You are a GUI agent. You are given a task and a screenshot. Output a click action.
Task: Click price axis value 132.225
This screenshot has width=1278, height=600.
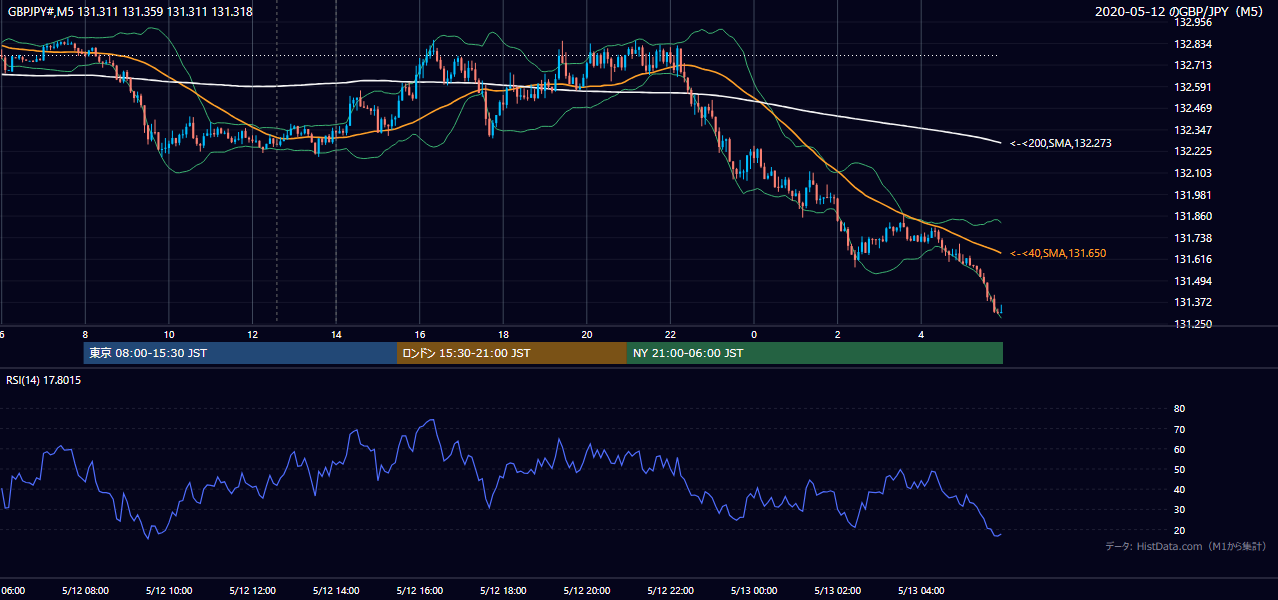tap(1193, 152)
